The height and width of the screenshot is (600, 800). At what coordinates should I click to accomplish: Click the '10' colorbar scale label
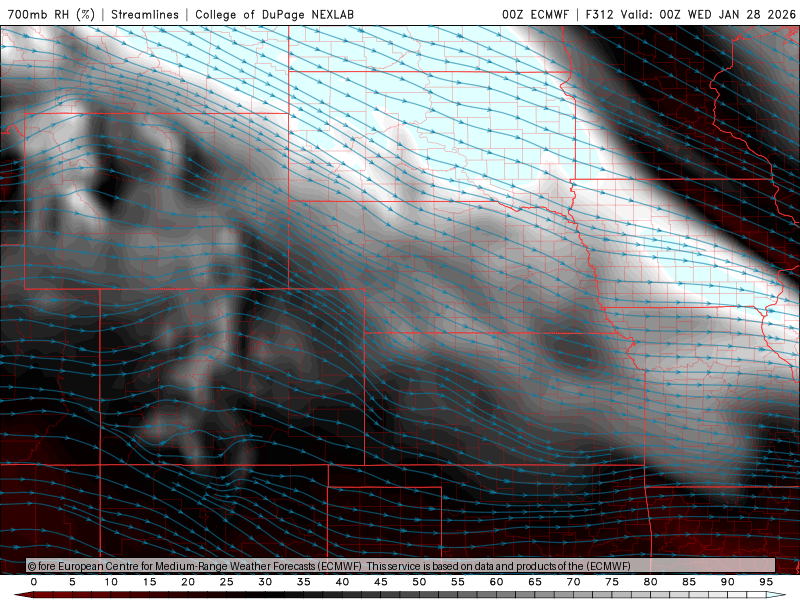coord(111,582)
